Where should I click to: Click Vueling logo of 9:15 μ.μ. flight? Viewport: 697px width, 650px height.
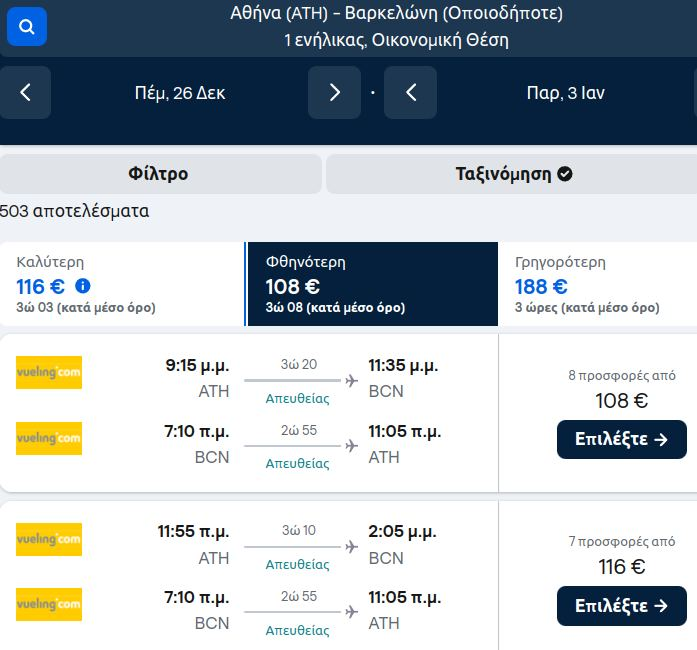tap(49, 373)
